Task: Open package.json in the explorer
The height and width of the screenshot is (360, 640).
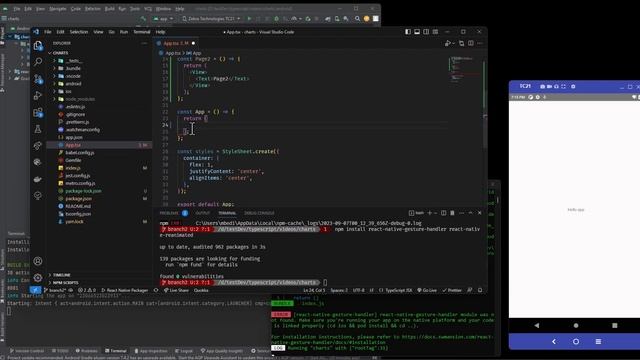Action: (x=78, y=198)
